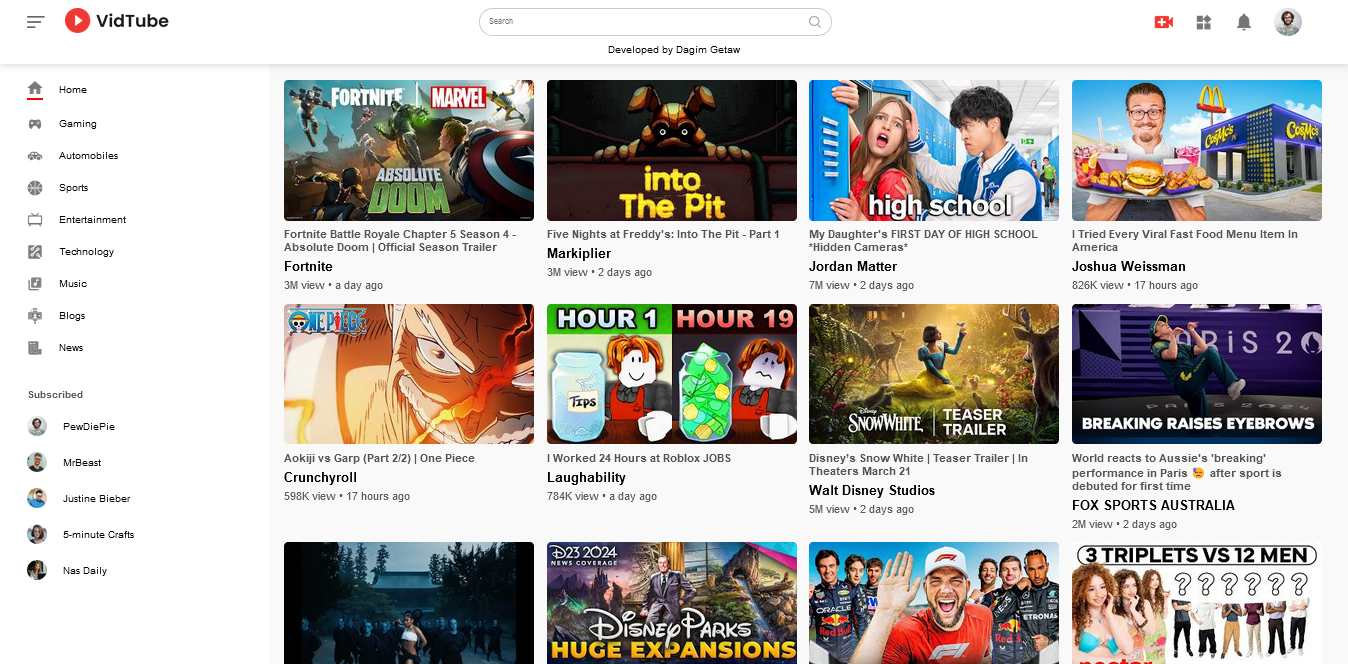Click PewDiePie's avatar image

point(37,426)
